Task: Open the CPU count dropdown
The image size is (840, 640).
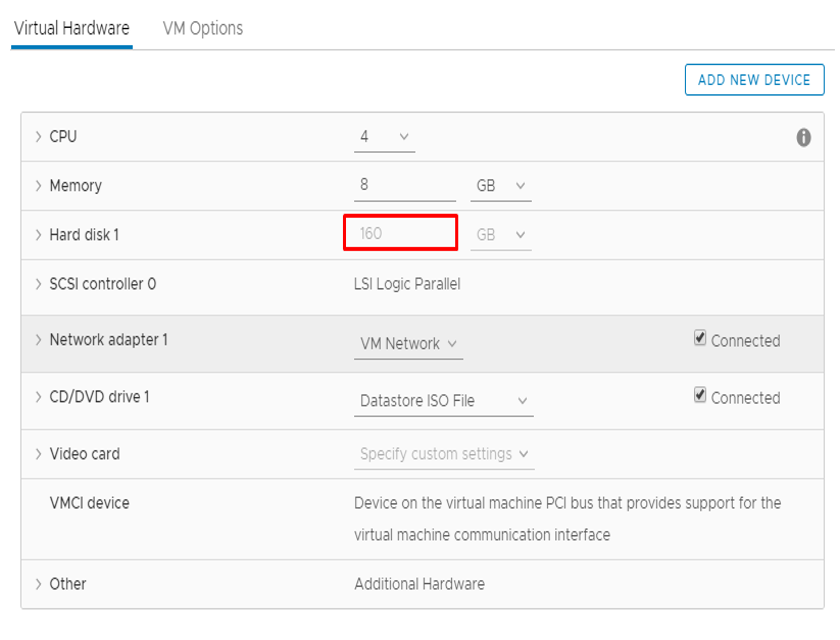Action: 385,137
